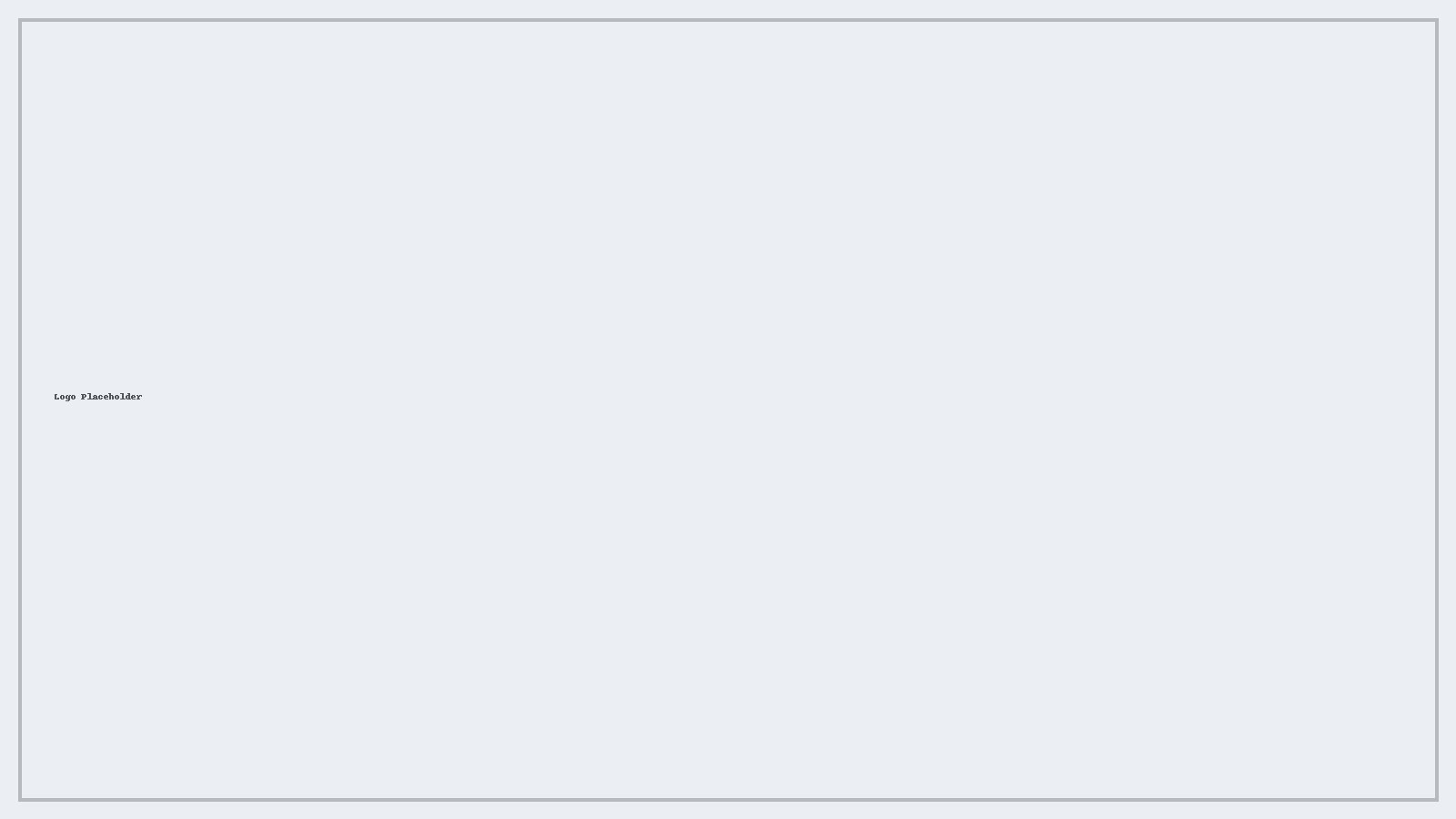The height and width of the screenshot is (819, 1456).
Task: Click the empty canvas inside the frame
Action: point(728,409)
